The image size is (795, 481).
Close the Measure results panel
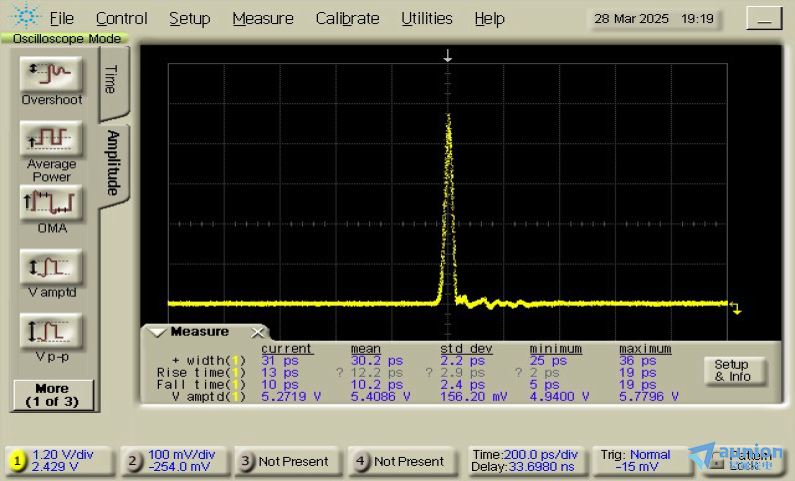pyautogui.click(x=258, y=332)
